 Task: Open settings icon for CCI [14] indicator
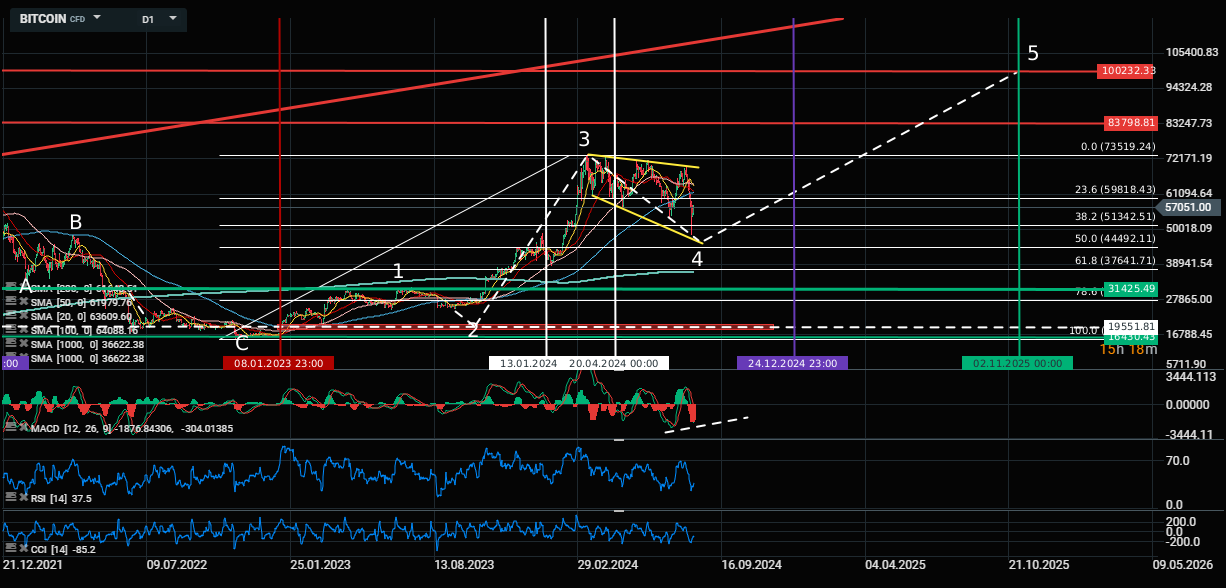[x=9, y=548]
